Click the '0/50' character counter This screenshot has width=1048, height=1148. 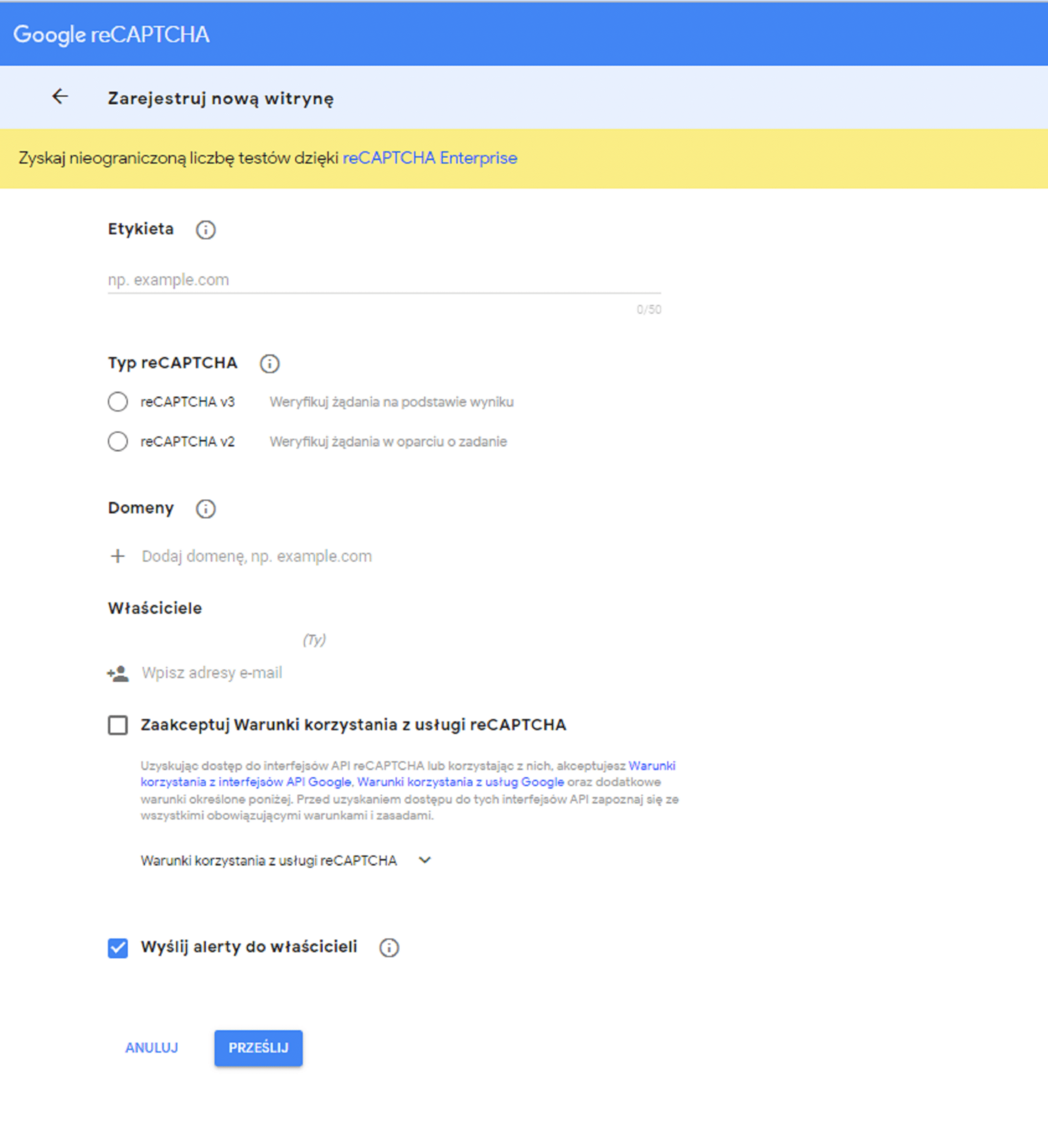pos(649,310)
